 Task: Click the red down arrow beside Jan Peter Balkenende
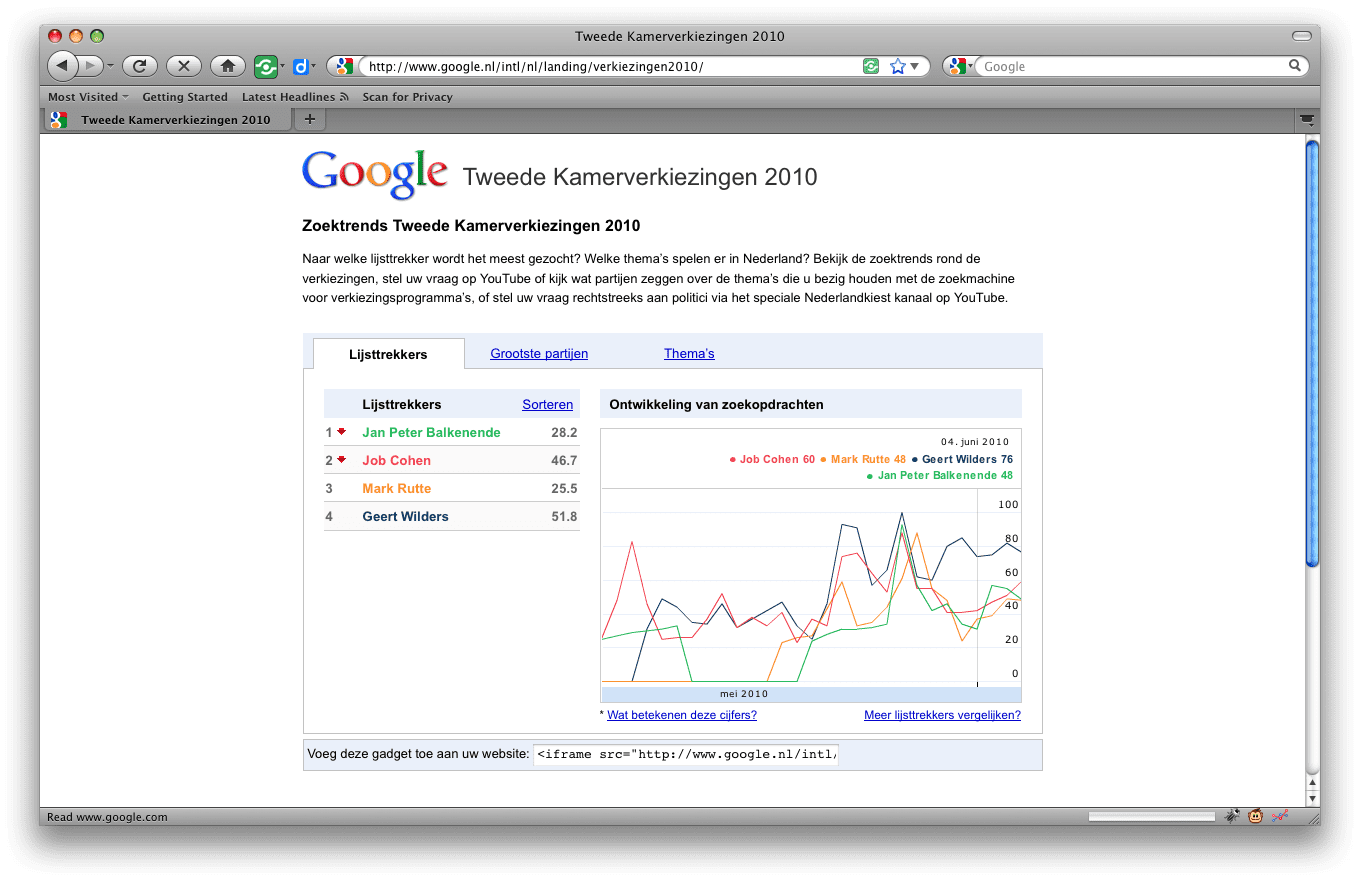point(341,431)
